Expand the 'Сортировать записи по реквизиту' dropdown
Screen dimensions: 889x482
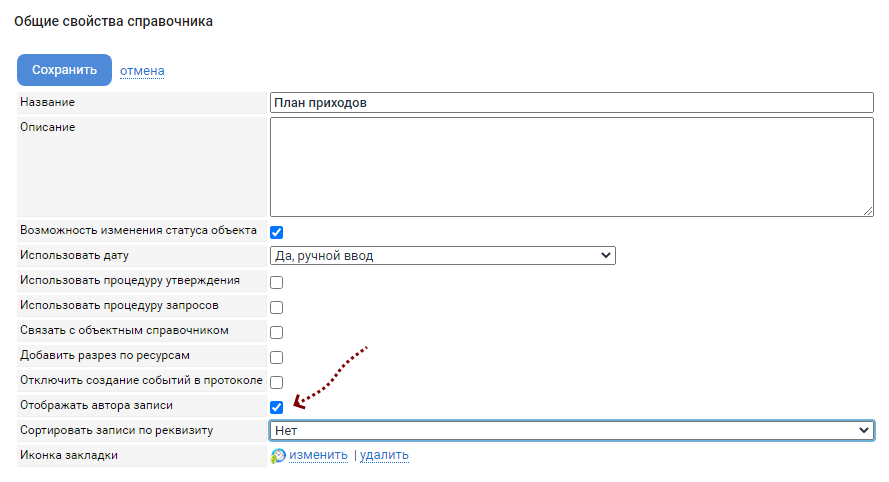point(571,430)
